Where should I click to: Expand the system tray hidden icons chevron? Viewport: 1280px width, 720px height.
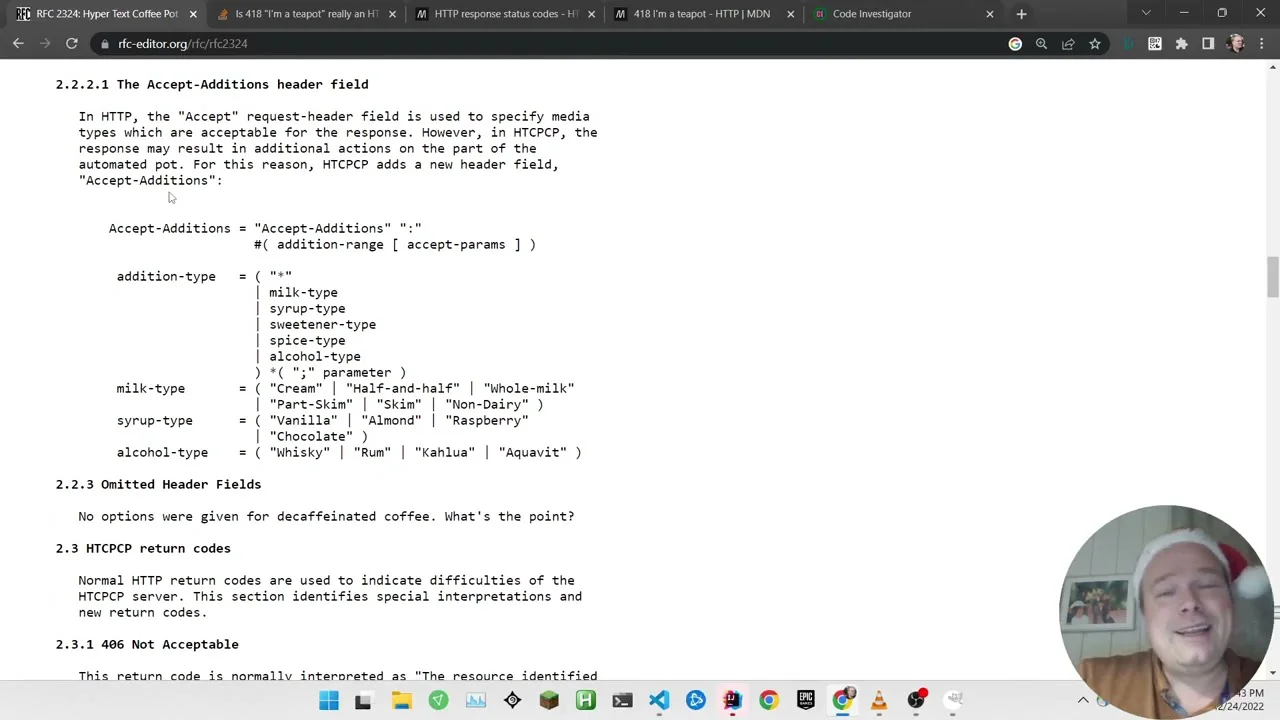[x=1083, y=701]
